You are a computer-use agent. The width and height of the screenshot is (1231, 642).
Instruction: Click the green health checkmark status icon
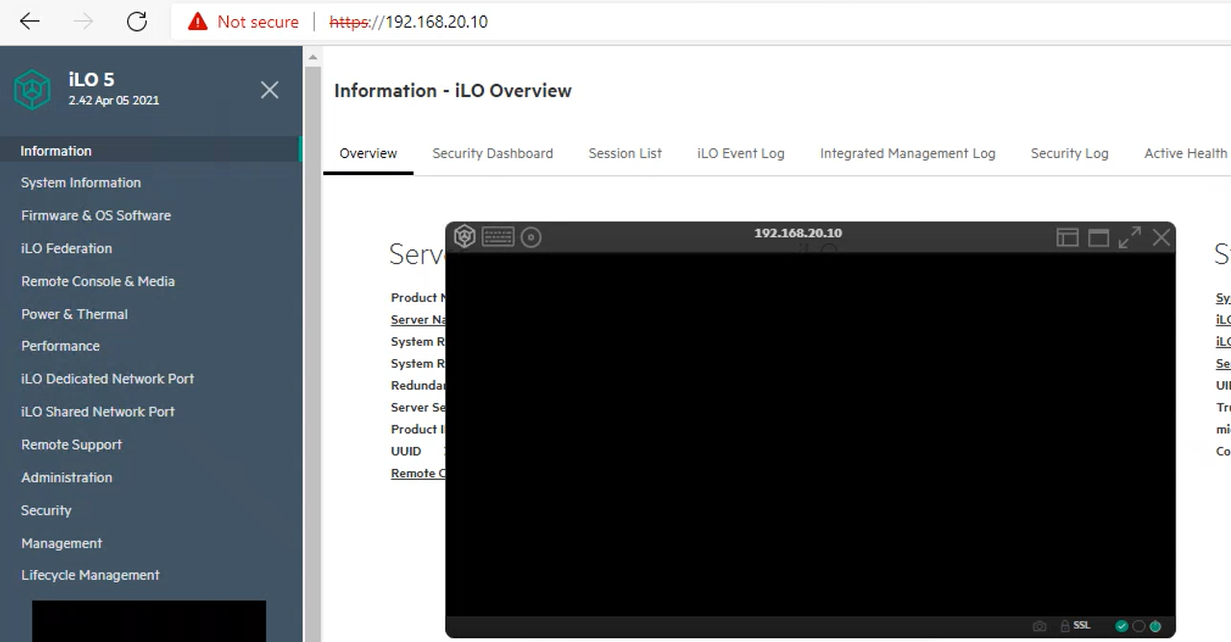click(x=1121, y=626)
